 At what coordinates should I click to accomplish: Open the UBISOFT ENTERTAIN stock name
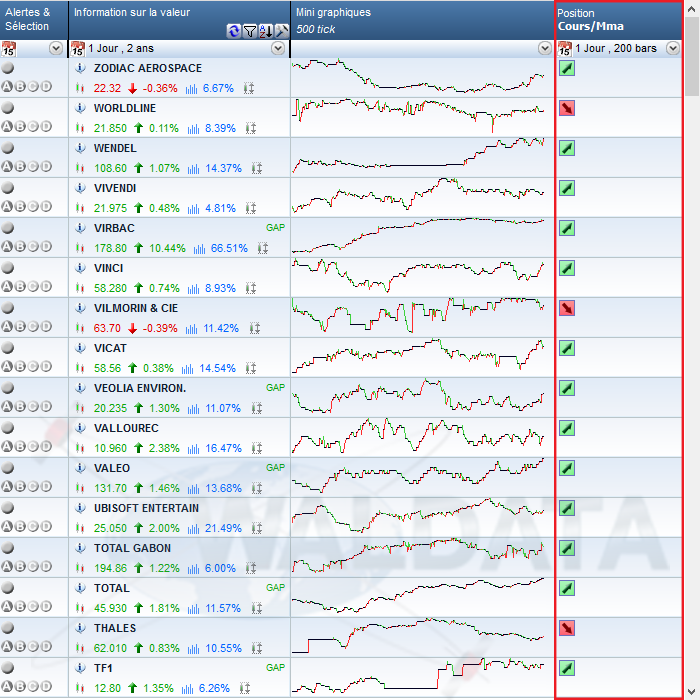pyautogui.click(x=146, y=508)
